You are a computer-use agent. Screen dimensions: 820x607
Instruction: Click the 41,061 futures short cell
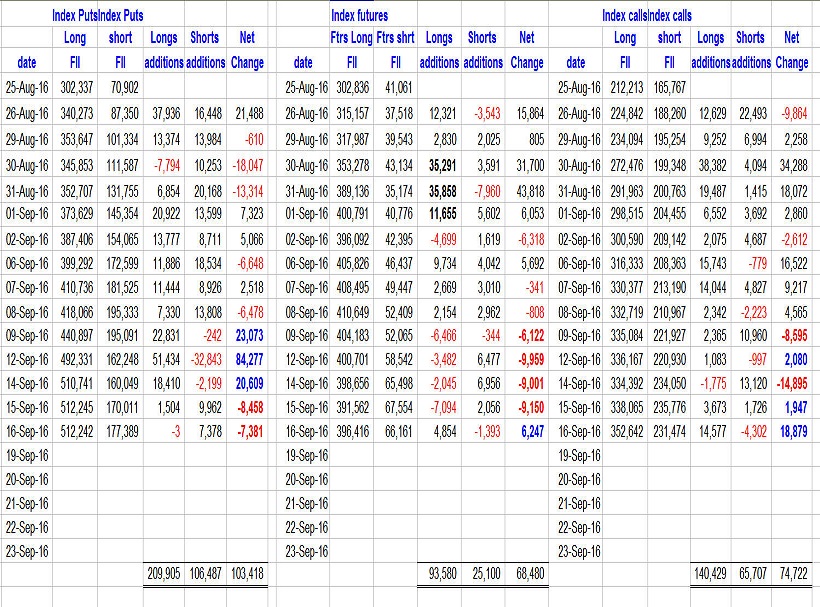click(x=395, y=88)
